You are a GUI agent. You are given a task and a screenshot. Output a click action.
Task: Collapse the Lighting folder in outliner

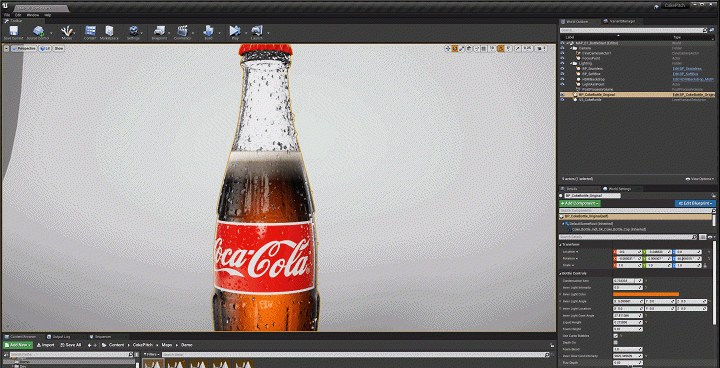572,63
